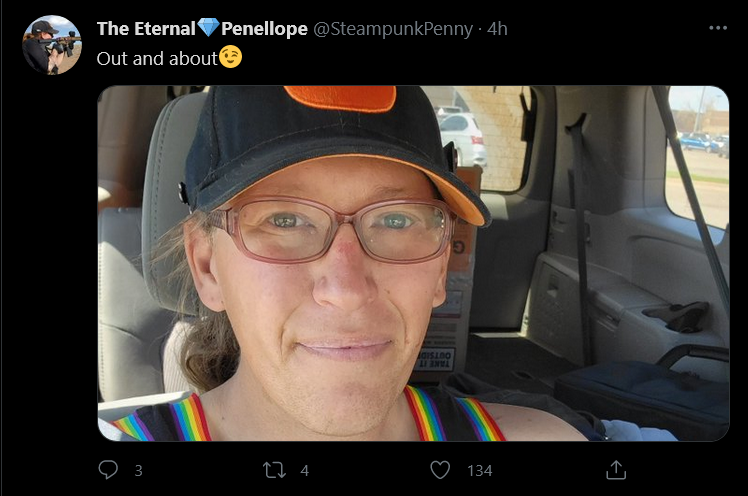Open the three-dot more options menu
The image size is (748, 496).
718,28
